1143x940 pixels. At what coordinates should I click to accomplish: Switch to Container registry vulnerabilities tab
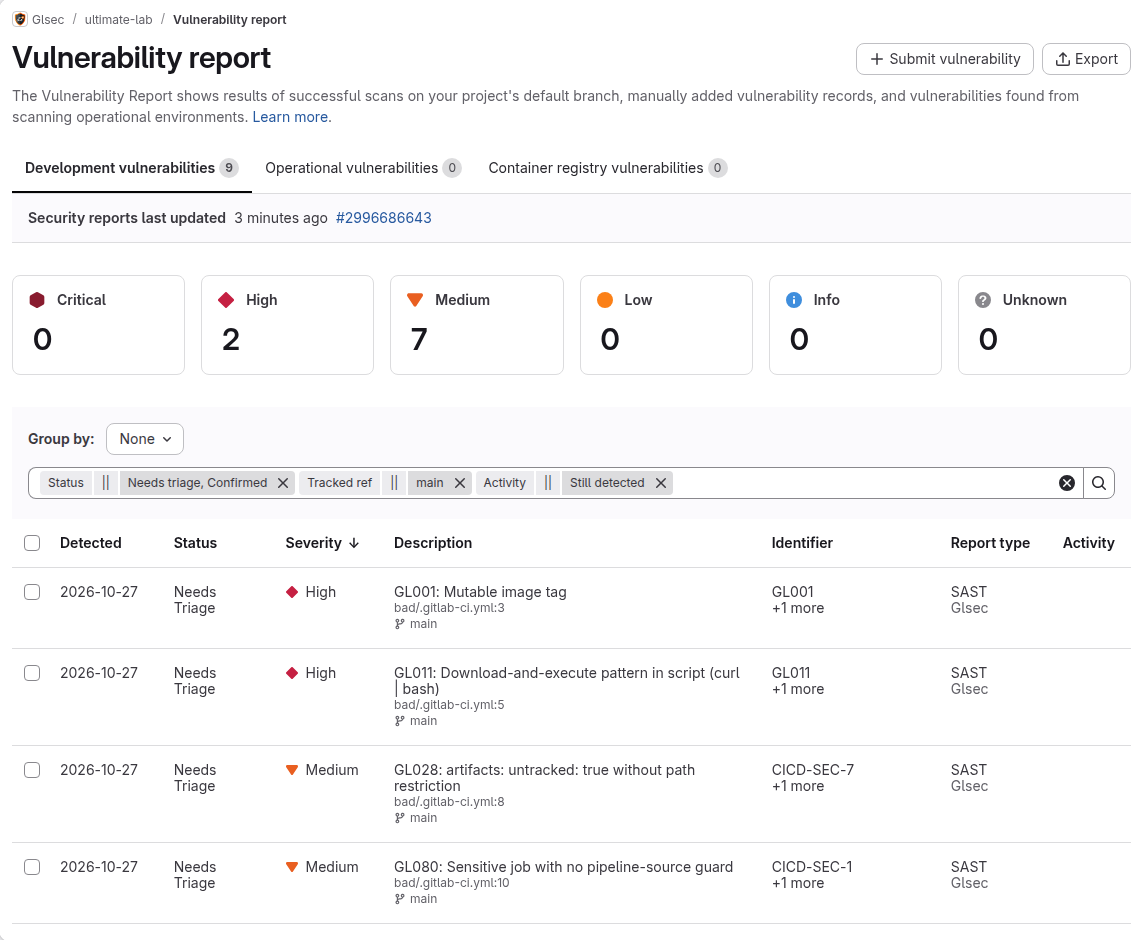[607, 168]
